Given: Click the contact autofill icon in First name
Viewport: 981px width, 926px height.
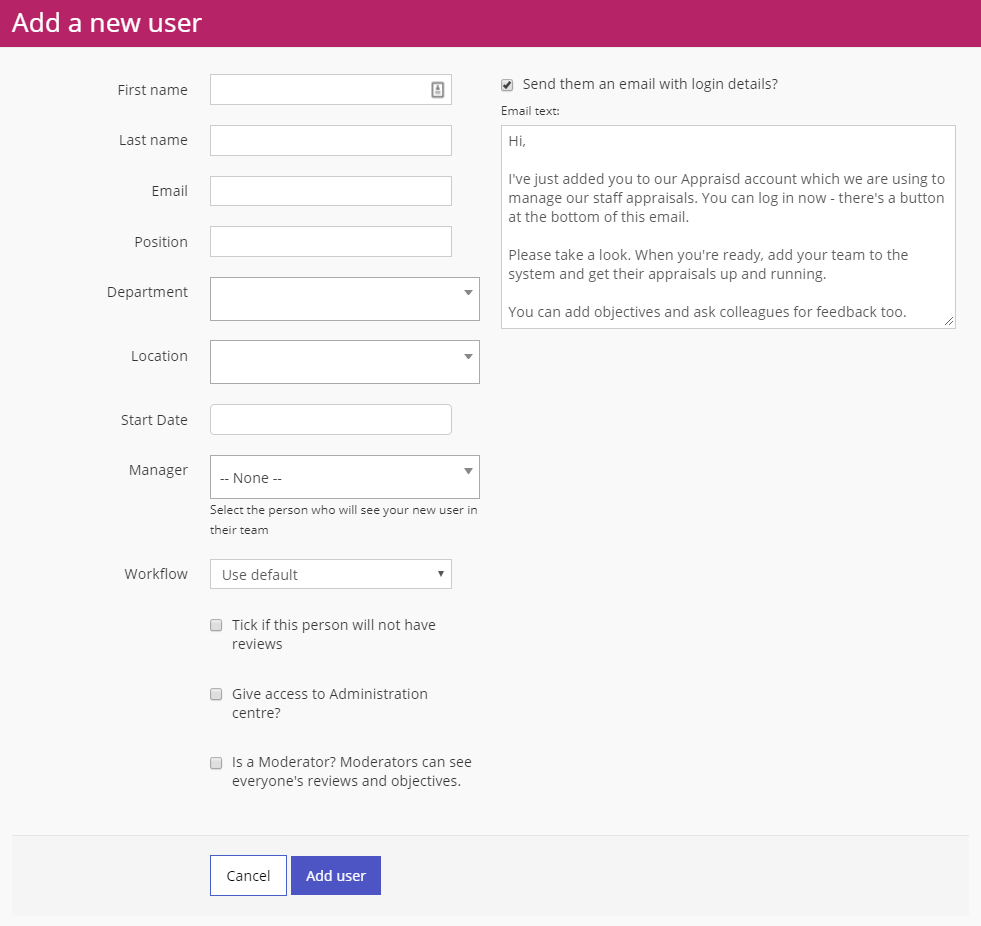Looking at the screenshot, I should tap(437, 90).
